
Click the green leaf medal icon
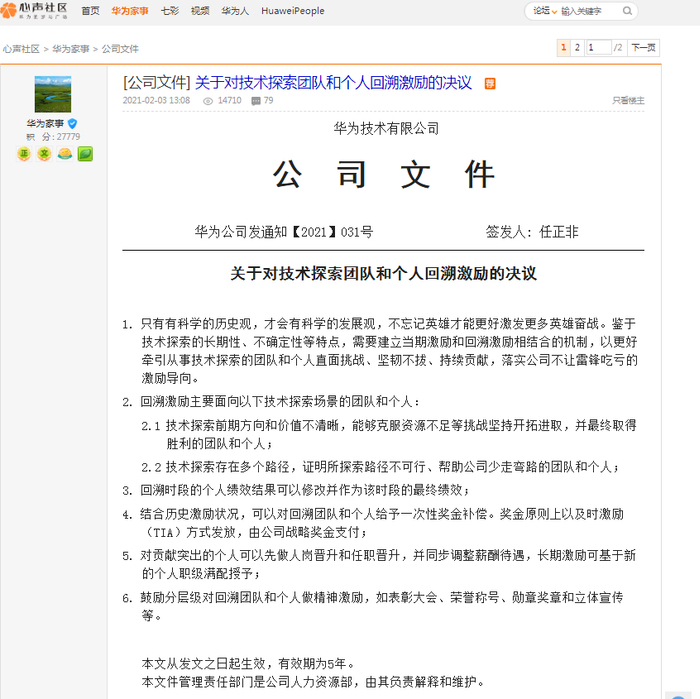85,154
